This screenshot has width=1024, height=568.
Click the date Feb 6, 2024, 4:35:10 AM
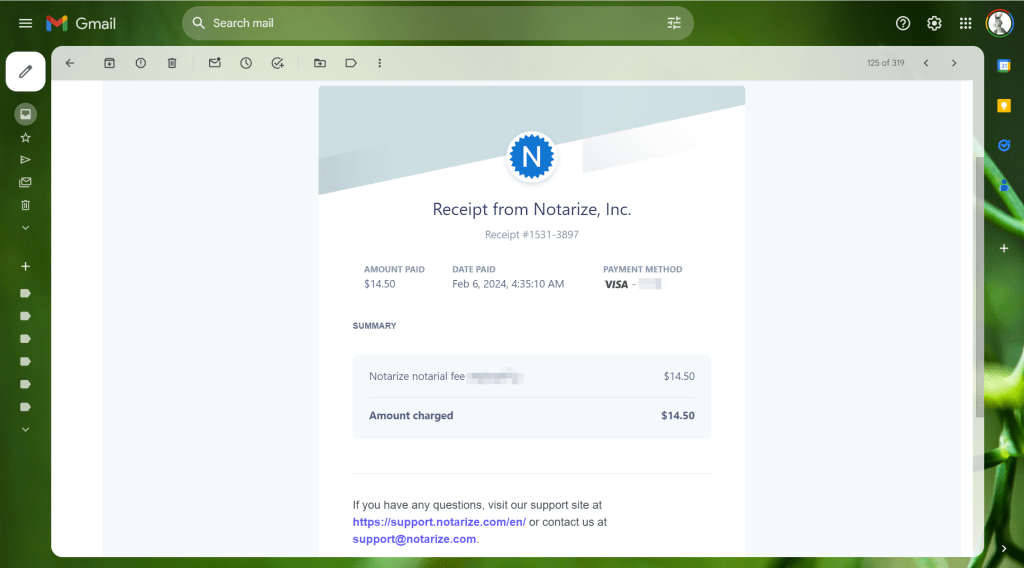click(508, 284)
